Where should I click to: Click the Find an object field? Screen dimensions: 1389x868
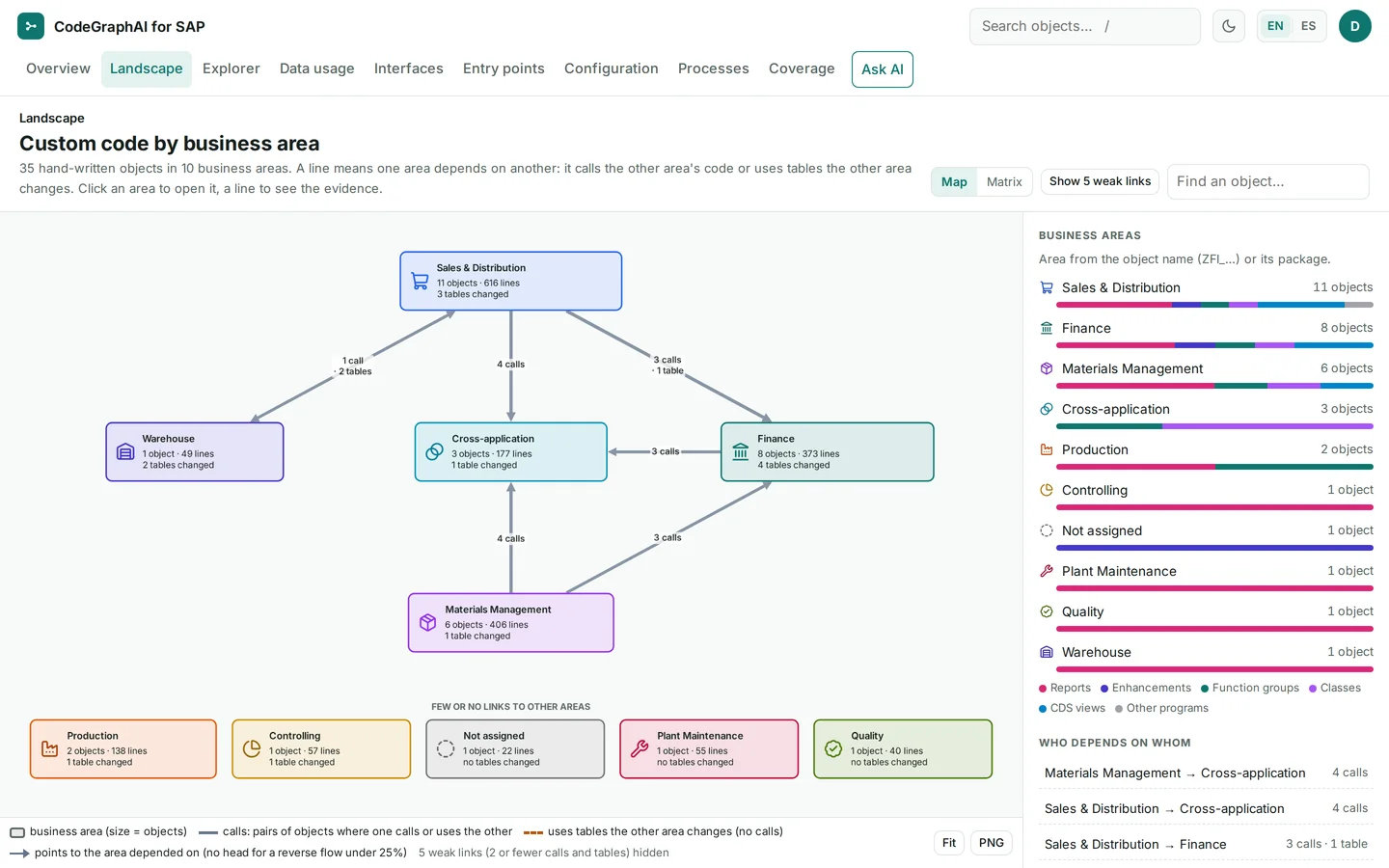[x=1268, y=181]
